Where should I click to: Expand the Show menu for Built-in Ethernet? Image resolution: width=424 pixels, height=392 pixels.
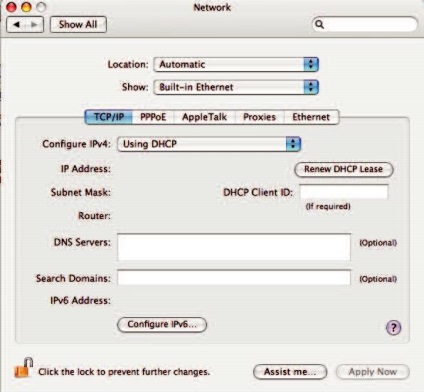click(x=236, y=87)
